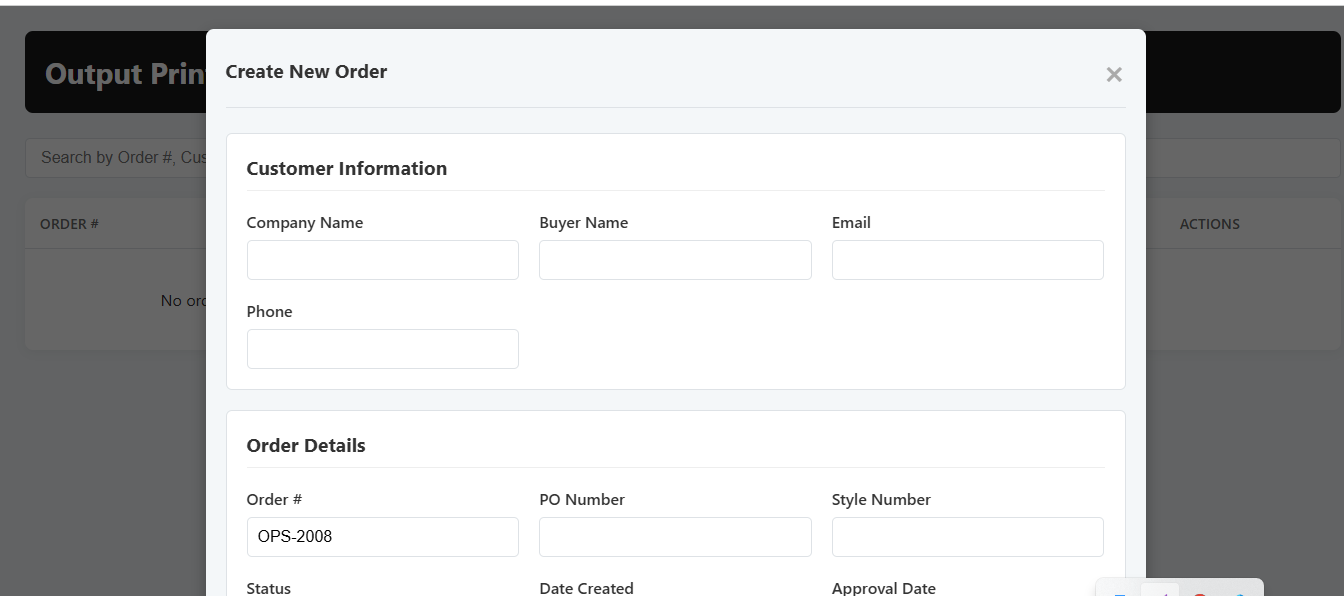Click the Approval Date field label

click(x=884, y=588)
